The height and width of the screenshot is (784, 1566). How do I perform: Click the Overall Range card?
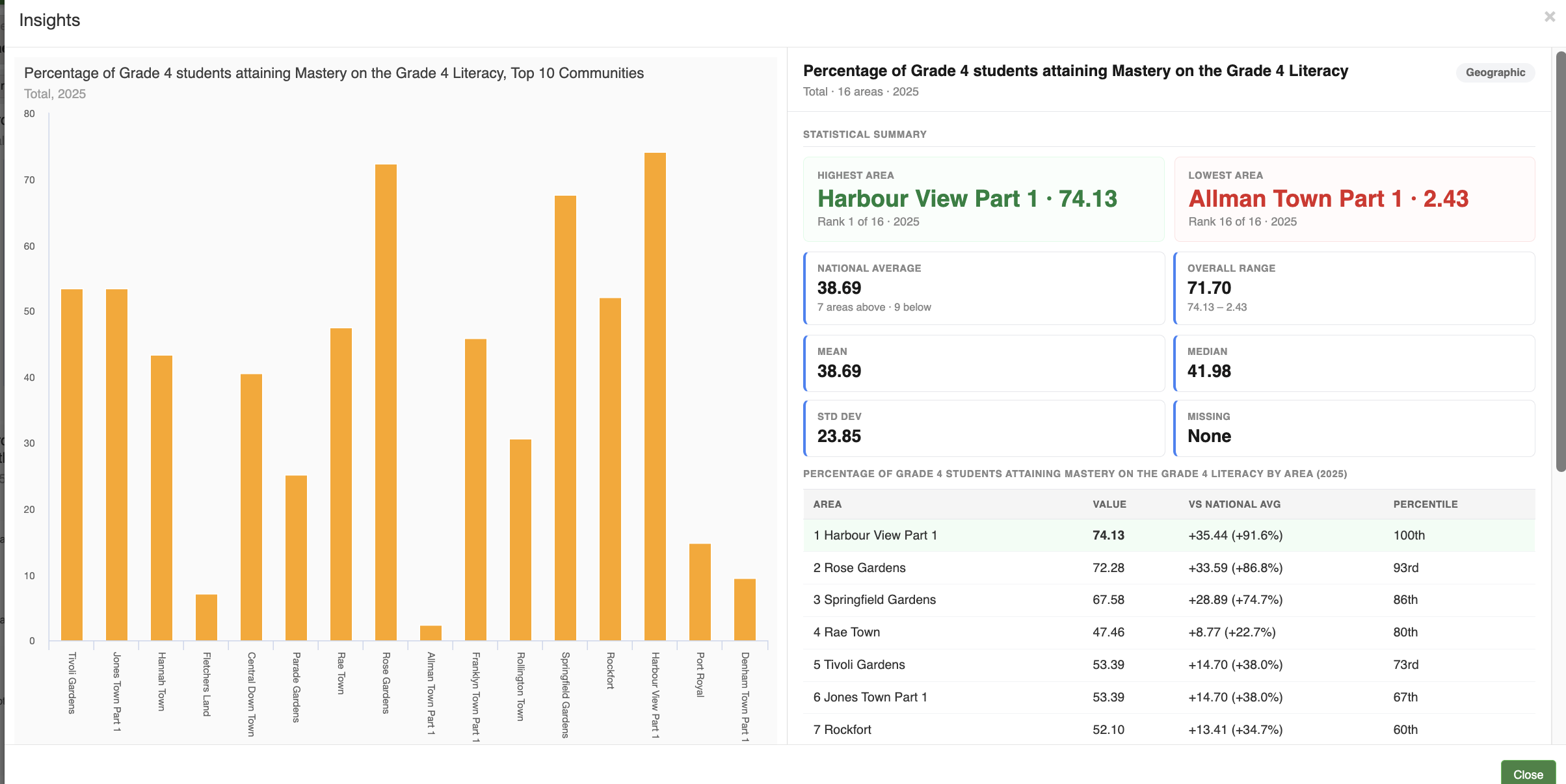[x=1355, y=288]
